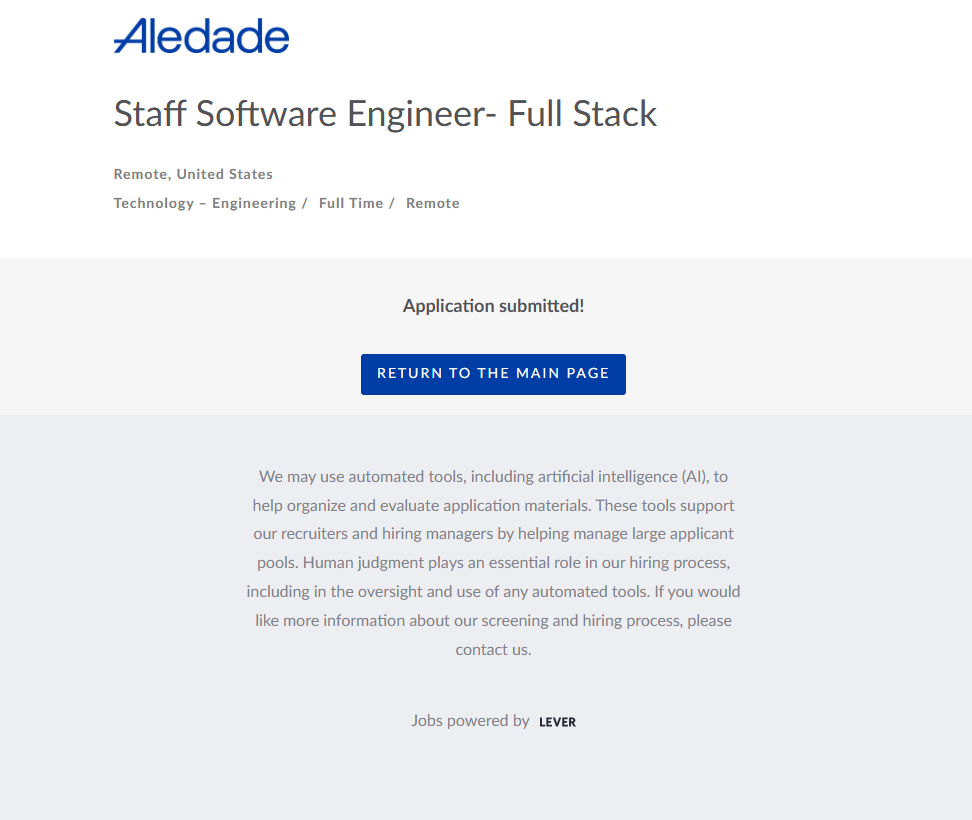Click the Aledade company logo
This screenshot has height=820, width=972.
pos(201,36)
